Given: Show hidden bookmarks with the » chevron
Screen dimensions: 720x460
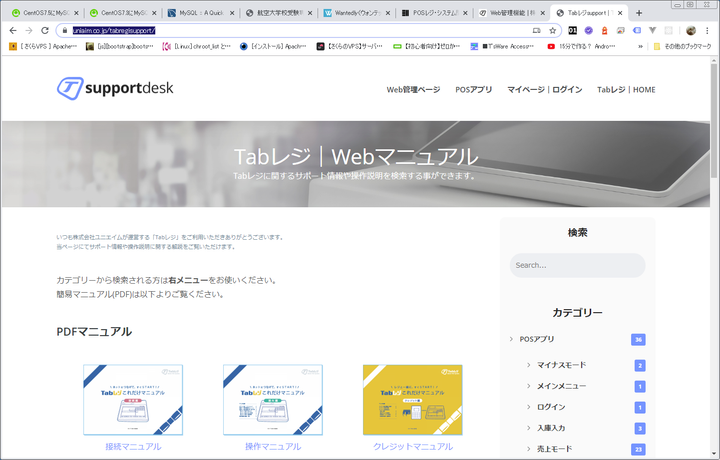Looking at the screenshot, I should point(640,46).
